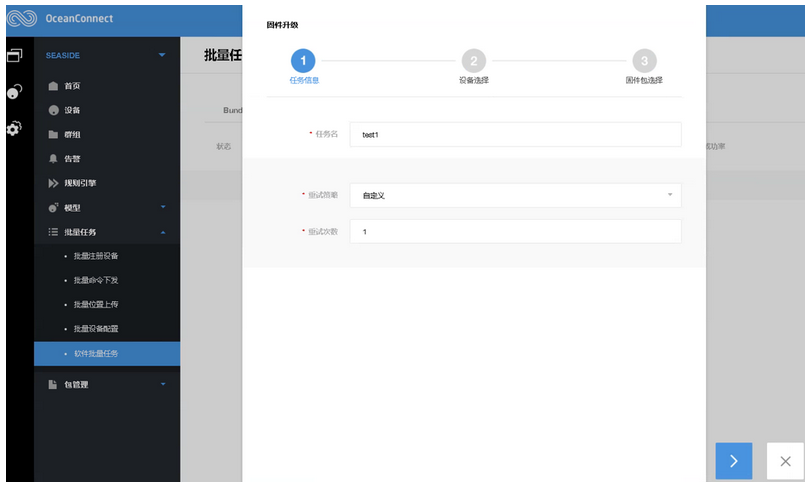Expand the SEASIDE application dropdown
This screenshot has width=805, height=486.
click(x=162, y=55)
